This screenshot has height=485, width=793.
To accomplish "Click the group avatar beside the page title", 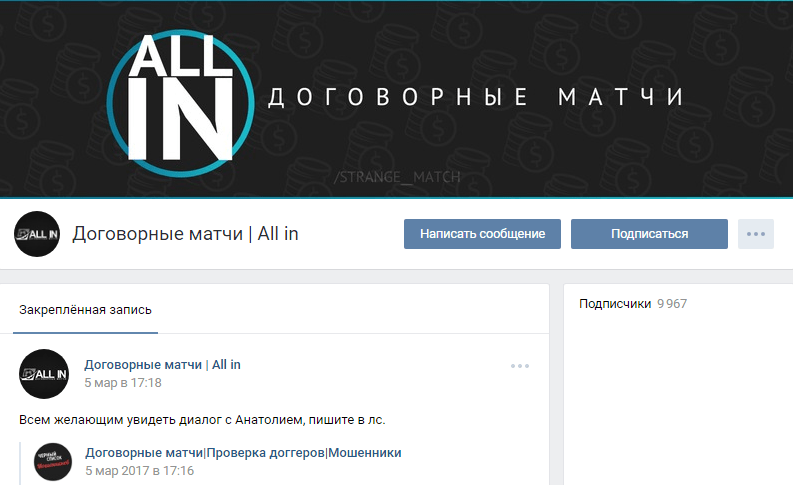I will click(x=37, y=235).
